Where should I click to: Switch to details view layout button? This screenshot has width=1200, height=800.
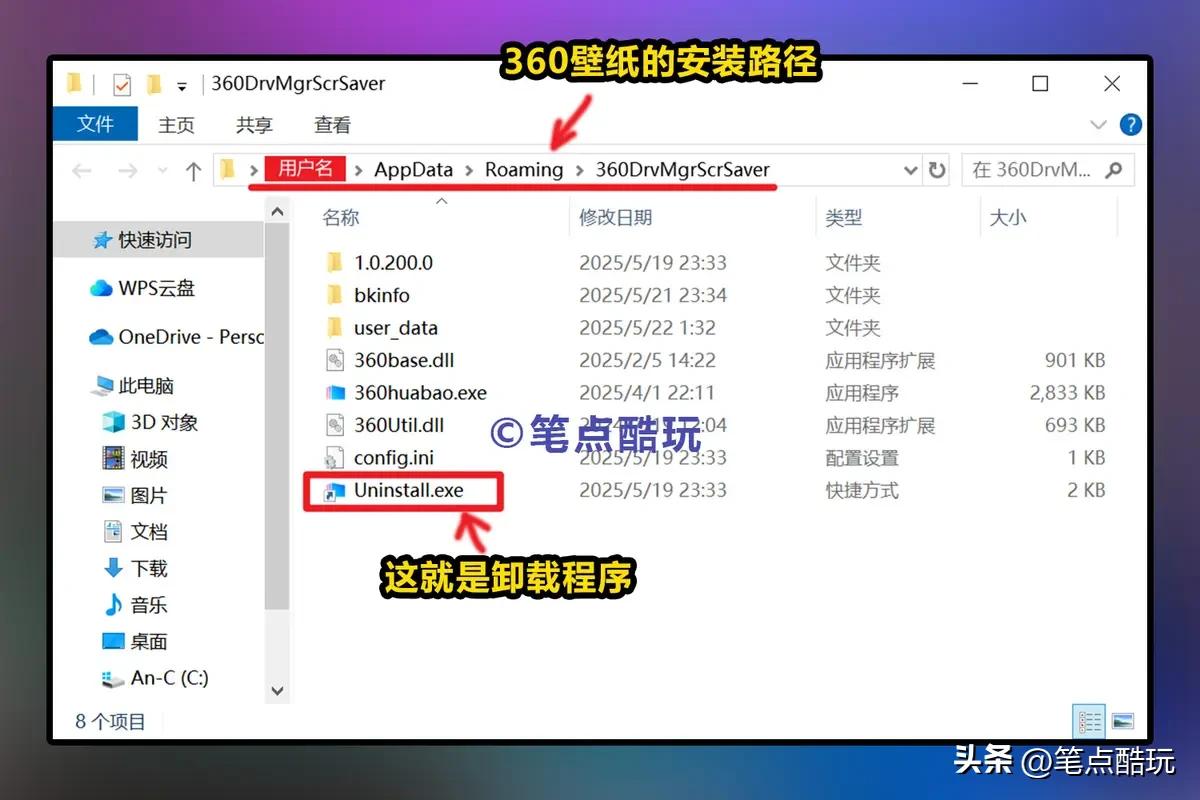pos(1089,721)
